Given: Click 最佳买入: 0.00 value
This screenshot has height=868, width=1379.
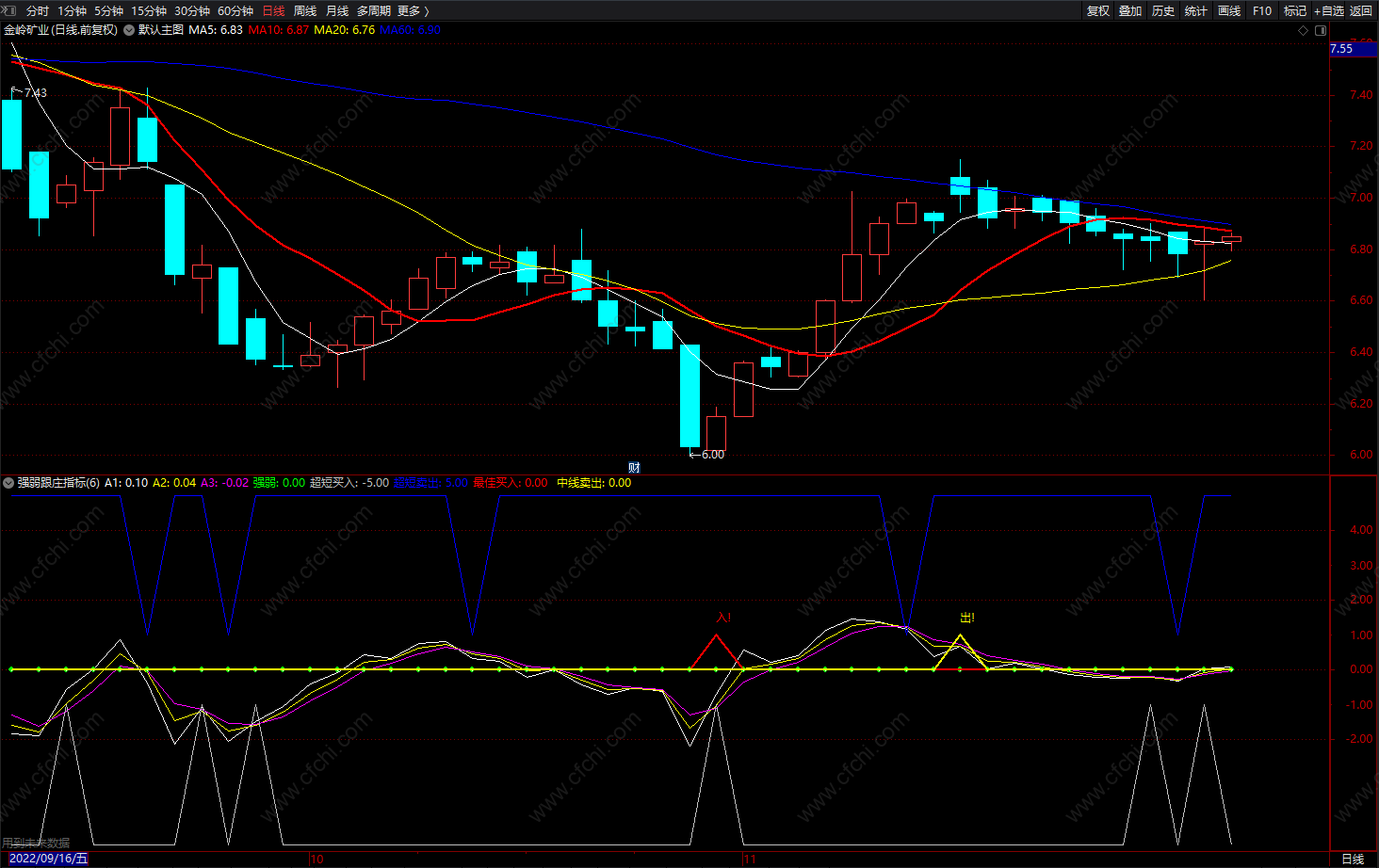Looking at the screenshot, I should click(x=511, y=483).
